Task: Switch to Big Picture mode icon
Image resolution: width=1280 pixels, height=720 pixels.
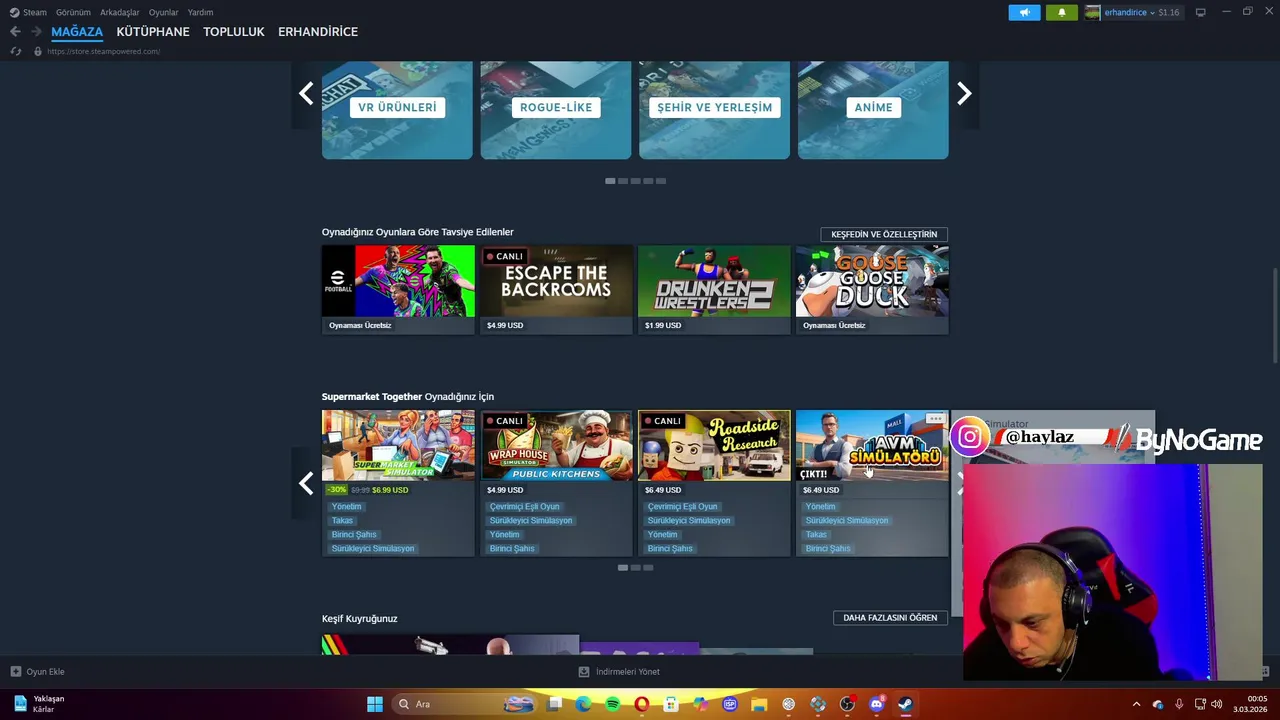Action: [x=1200, y=12]
